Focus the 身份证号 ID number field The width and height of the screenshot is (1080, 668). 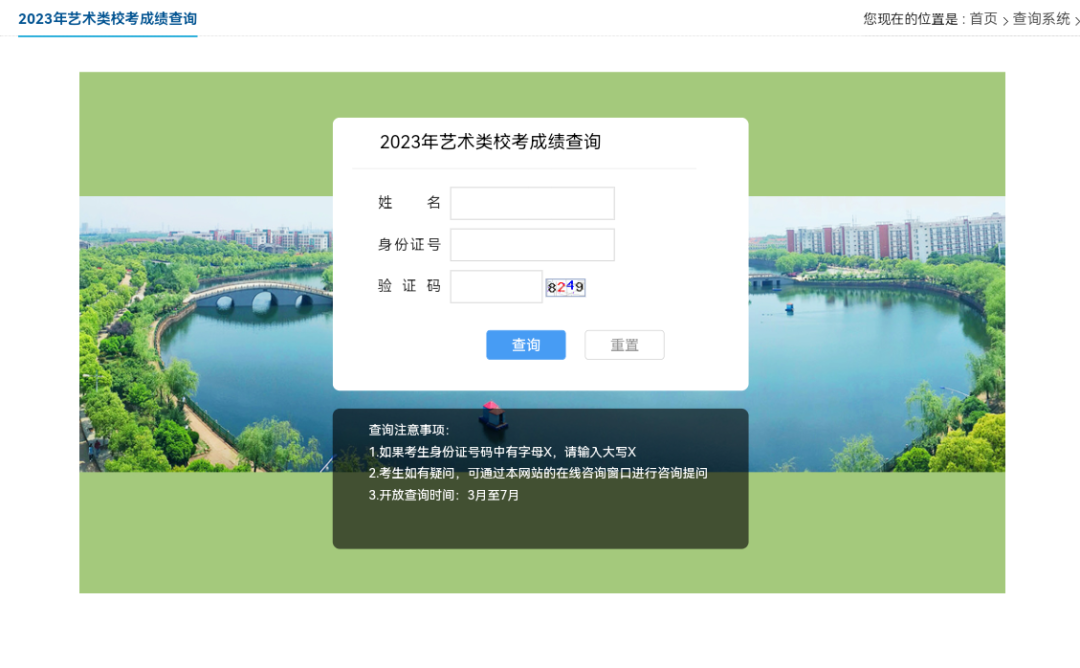click(532, 244)
